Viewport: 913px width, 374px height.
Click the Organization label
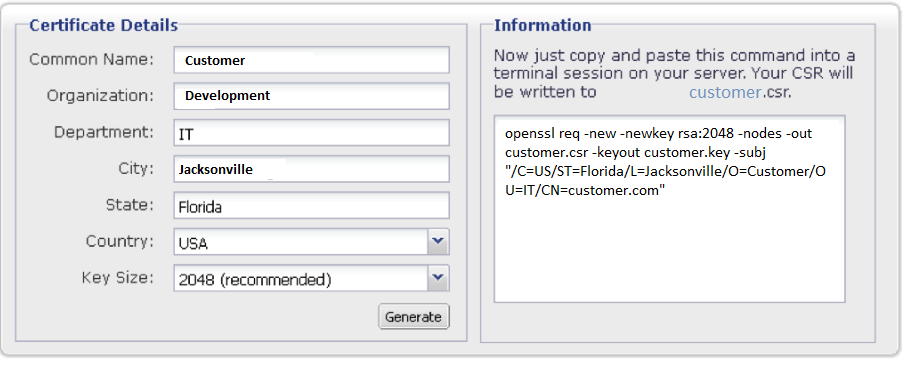101,96
